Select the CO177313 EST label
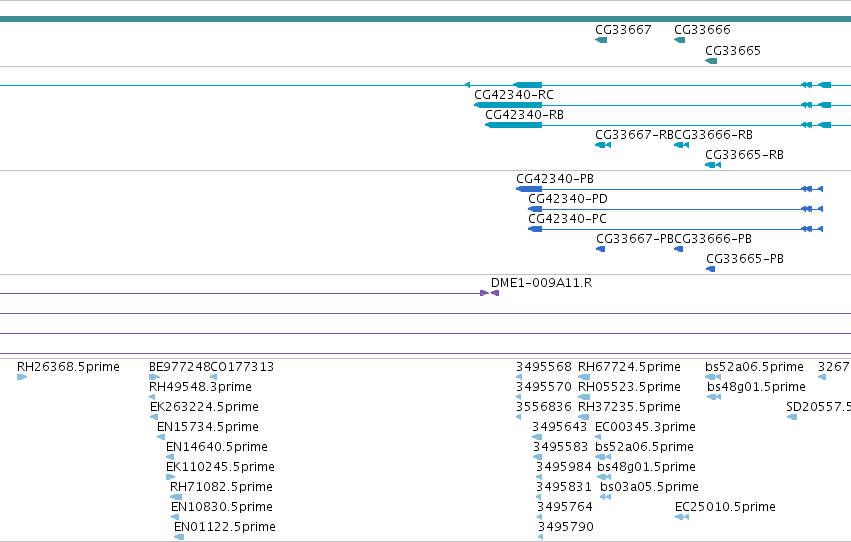The height and width of the screenshot is (542, 851). pyautogui.click(x=242, y=367)
